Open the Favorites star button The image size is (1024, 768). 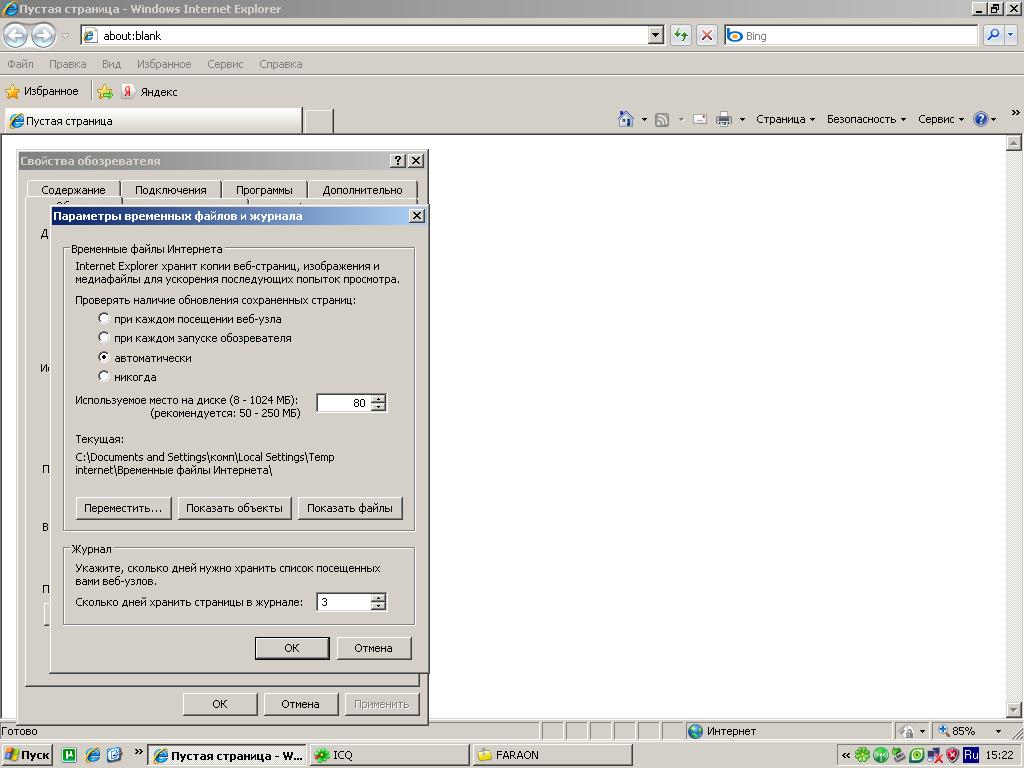(x=42, y=91)
